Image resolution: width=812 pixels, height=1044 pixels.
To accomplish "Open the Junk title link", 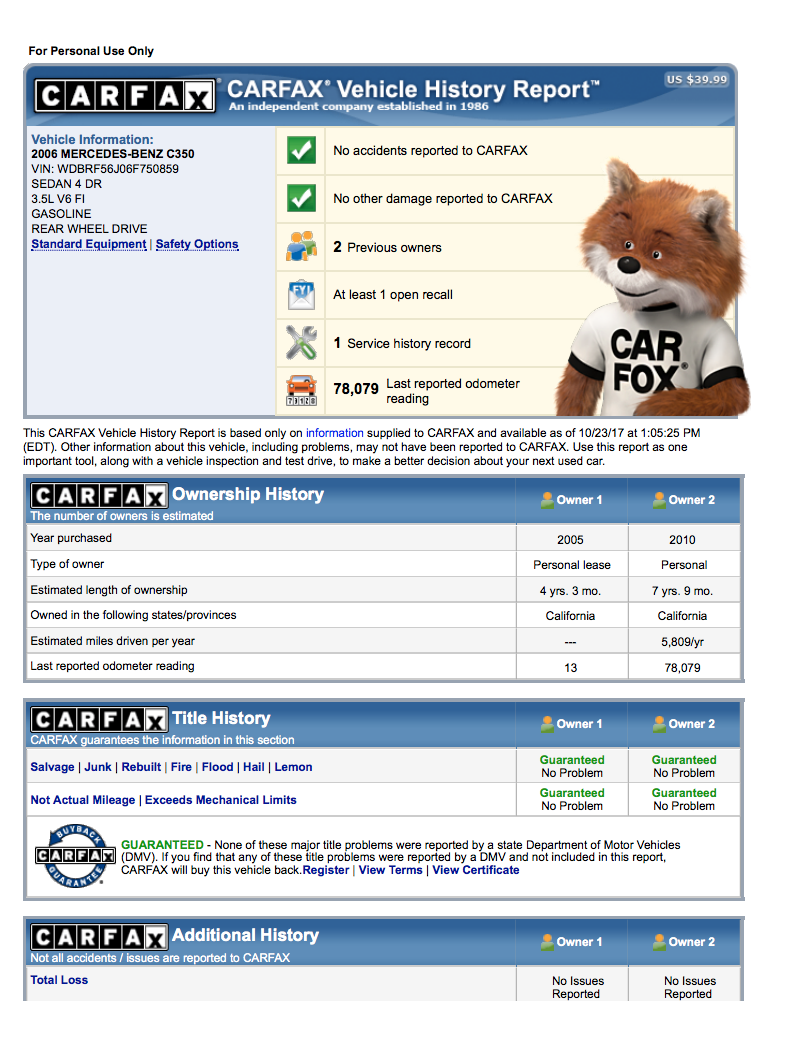I will pyautogui.click(x=98, y=767).
